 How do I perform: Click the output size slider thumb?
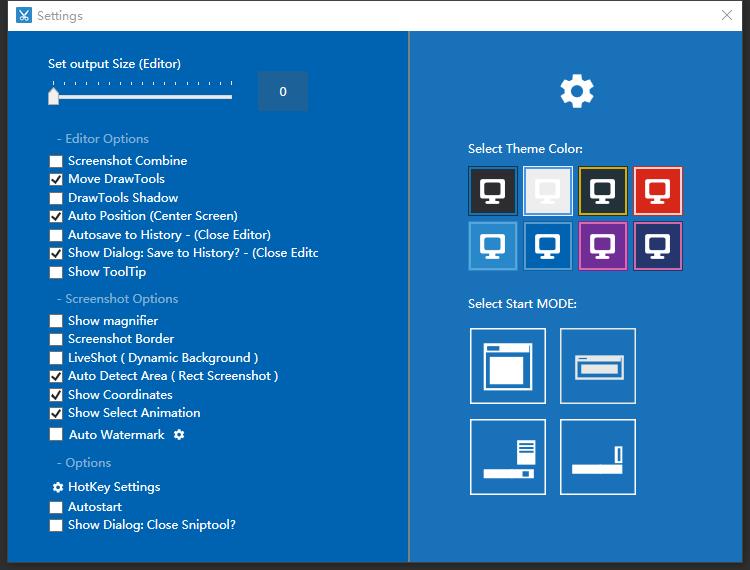(54, 96)
